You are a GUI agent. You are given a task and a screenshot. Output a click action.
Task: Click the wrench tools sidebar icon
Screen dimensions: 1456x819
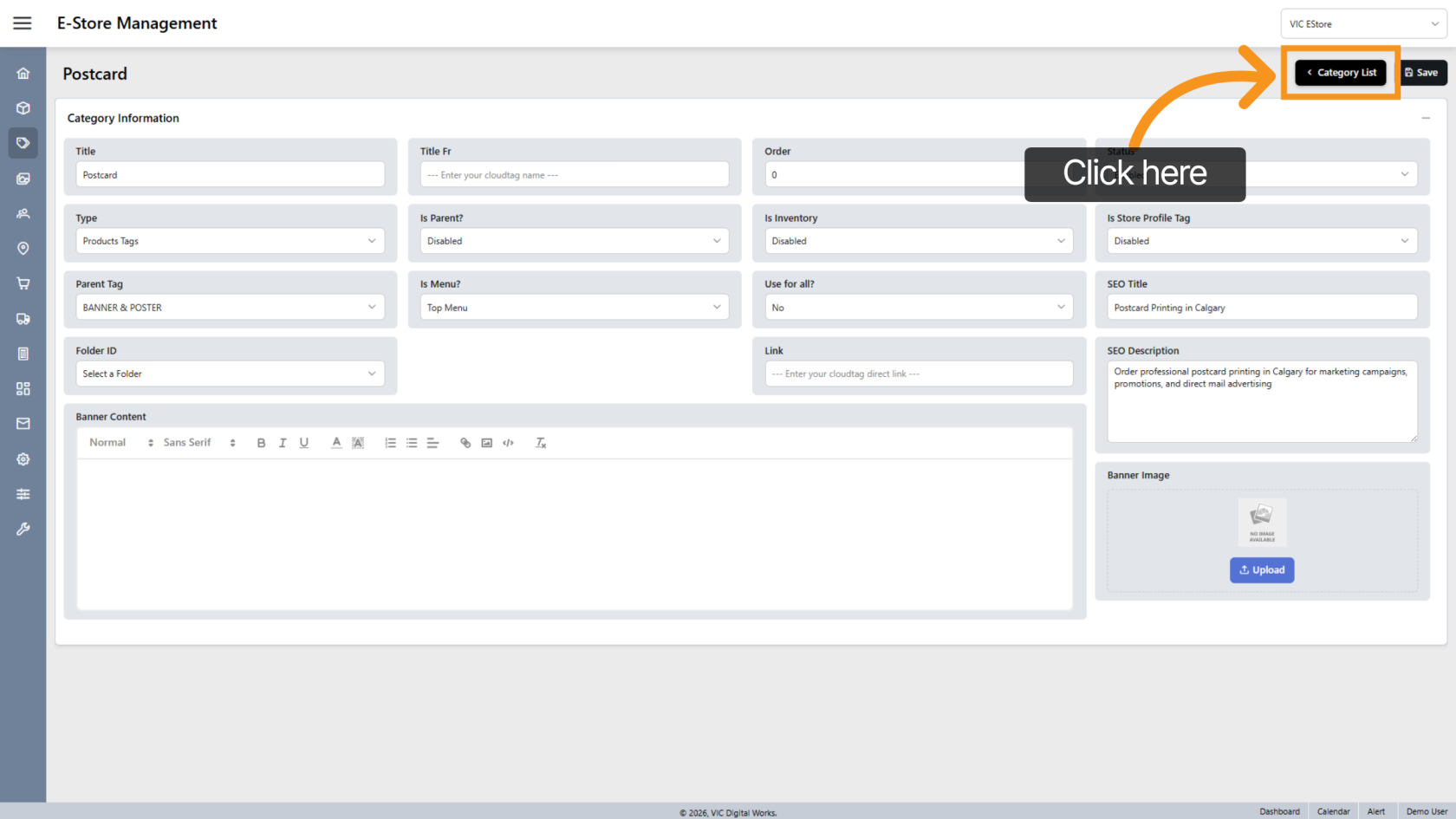pos(23,529)
